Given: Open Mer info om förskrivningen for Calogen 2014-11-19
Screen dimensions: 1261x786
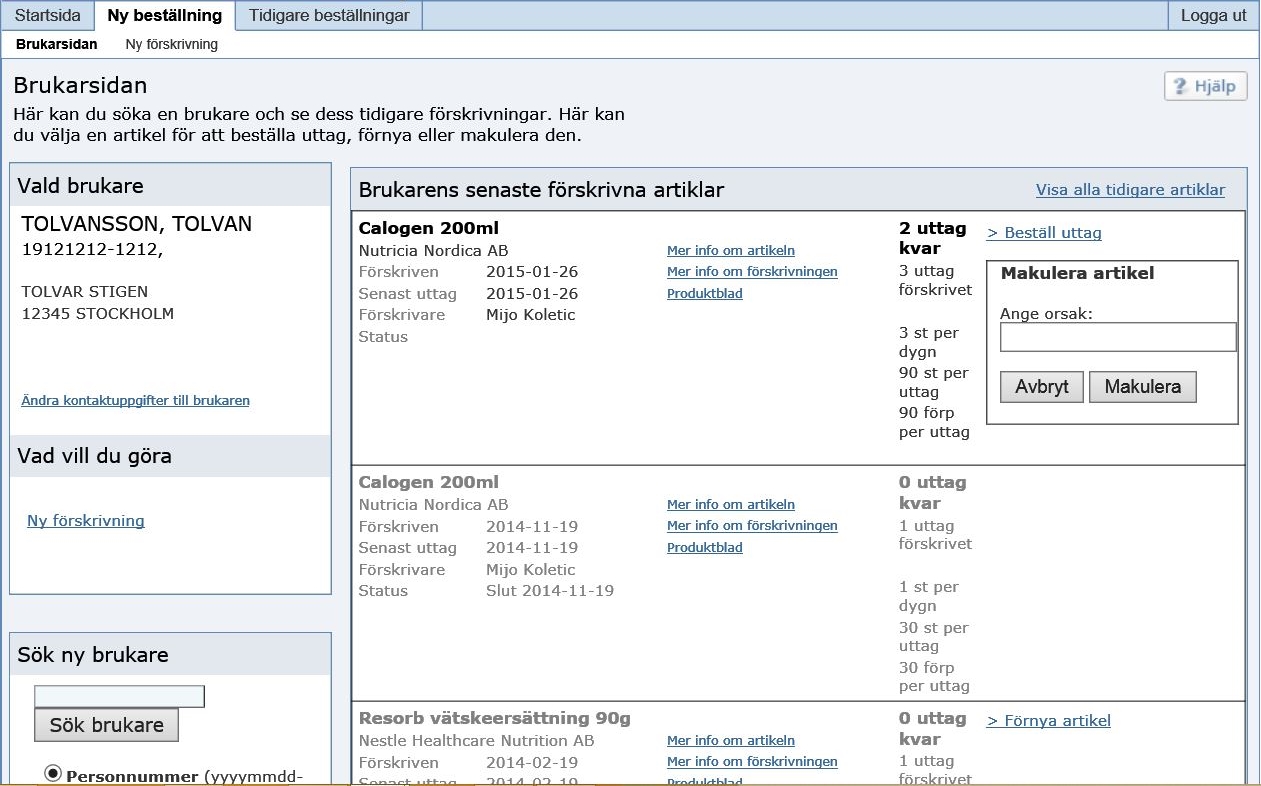Looking at the screenshot, I should pyautogui.click(x=752, y=526).
